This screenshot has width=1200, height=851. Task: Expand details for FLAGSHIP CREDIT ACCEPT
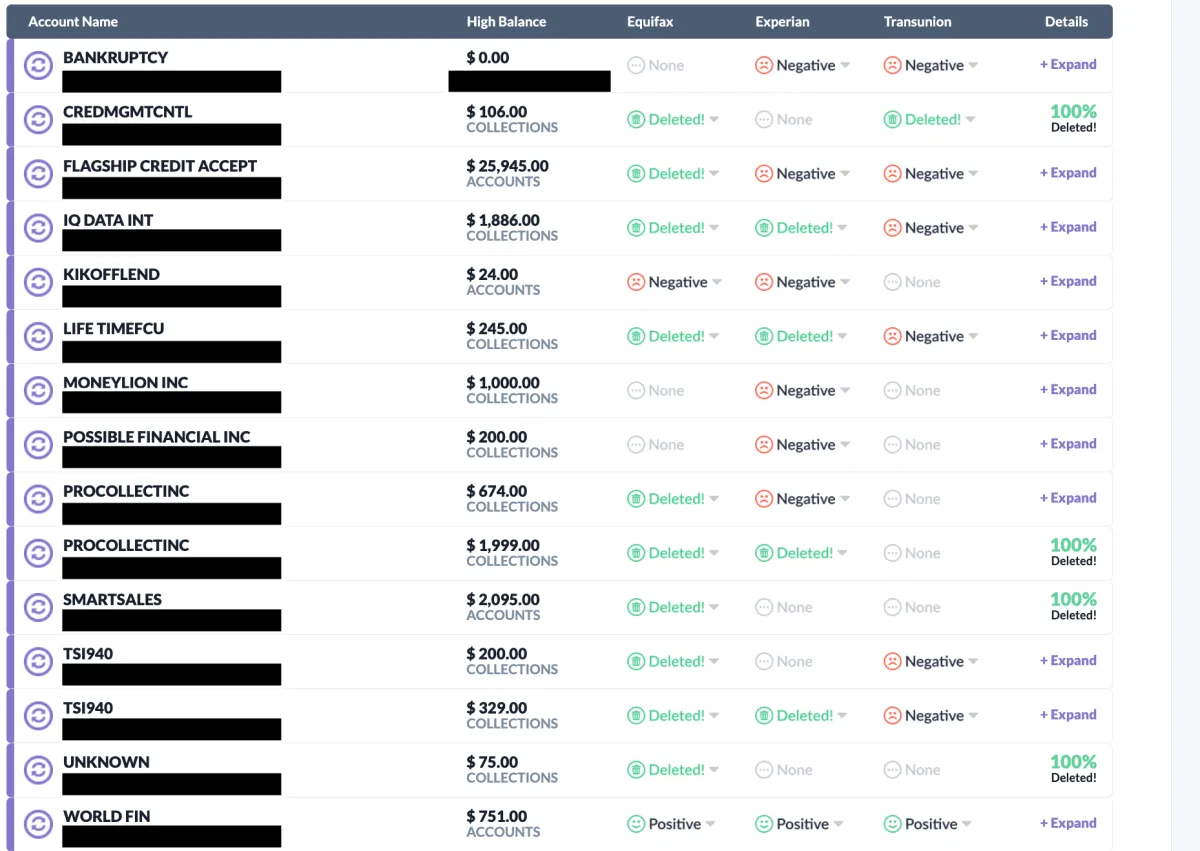coord(1068,173)
